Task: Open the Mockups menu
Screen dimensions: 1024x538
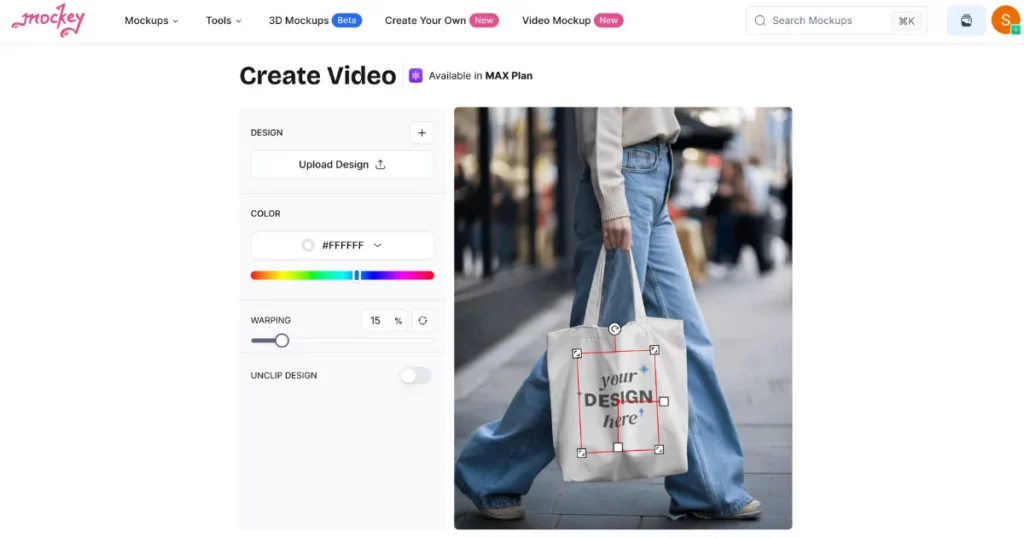Action: (151, 21)
